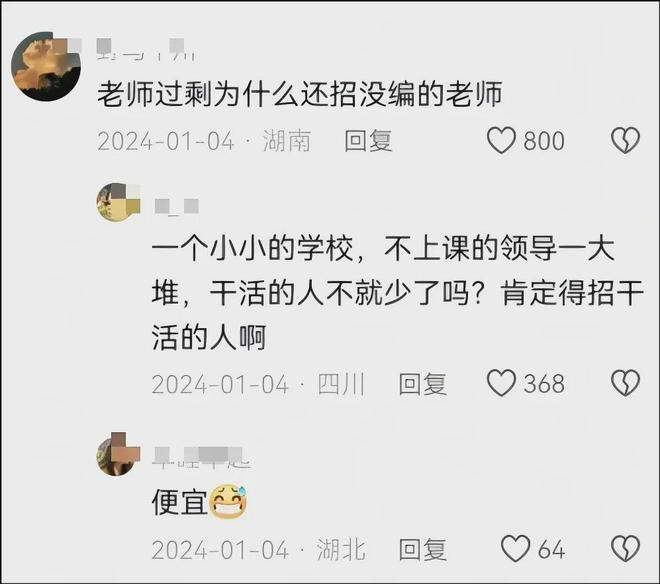Click the comment text "老师过剩为什么还招没编的老师"
The width and height of the screenshot is (660, 584).
(298, 95)
